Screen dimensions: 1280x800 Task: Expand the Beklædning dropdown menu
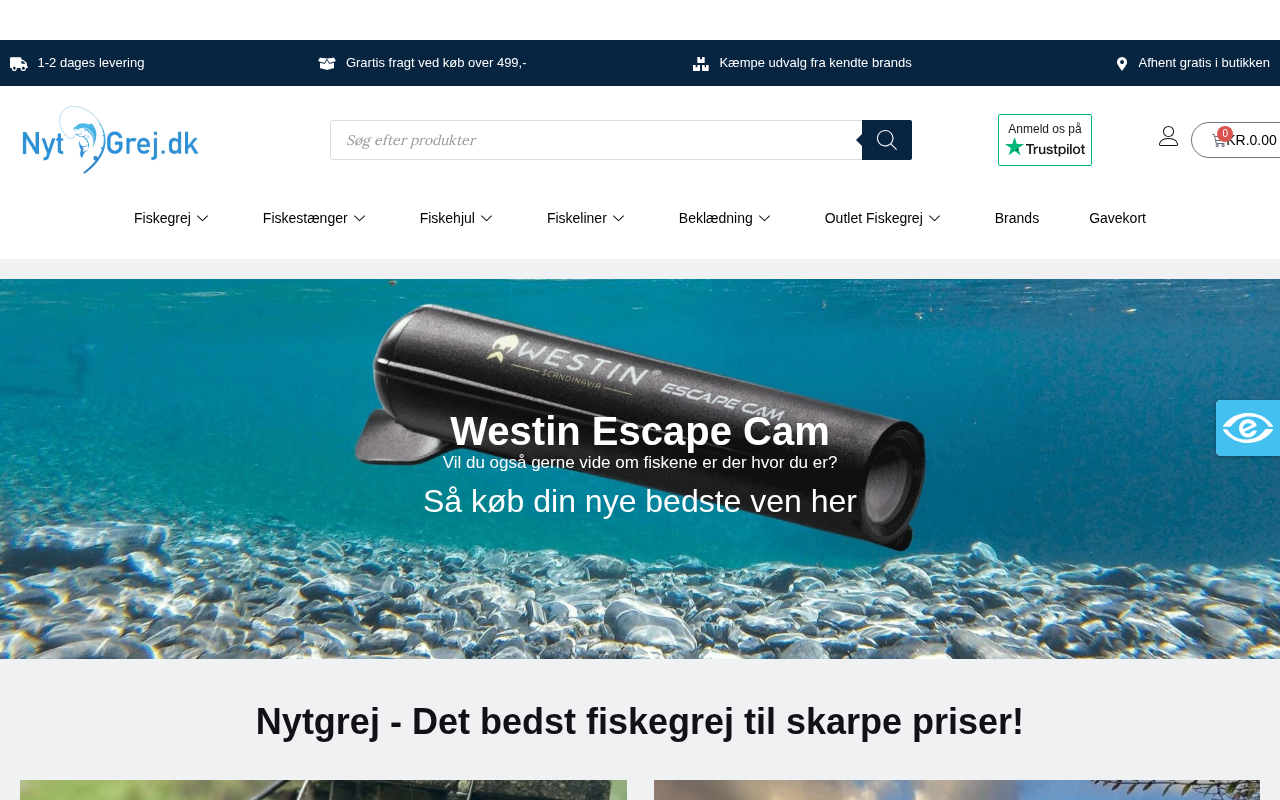pyautogui.click(x=725, y=218)
